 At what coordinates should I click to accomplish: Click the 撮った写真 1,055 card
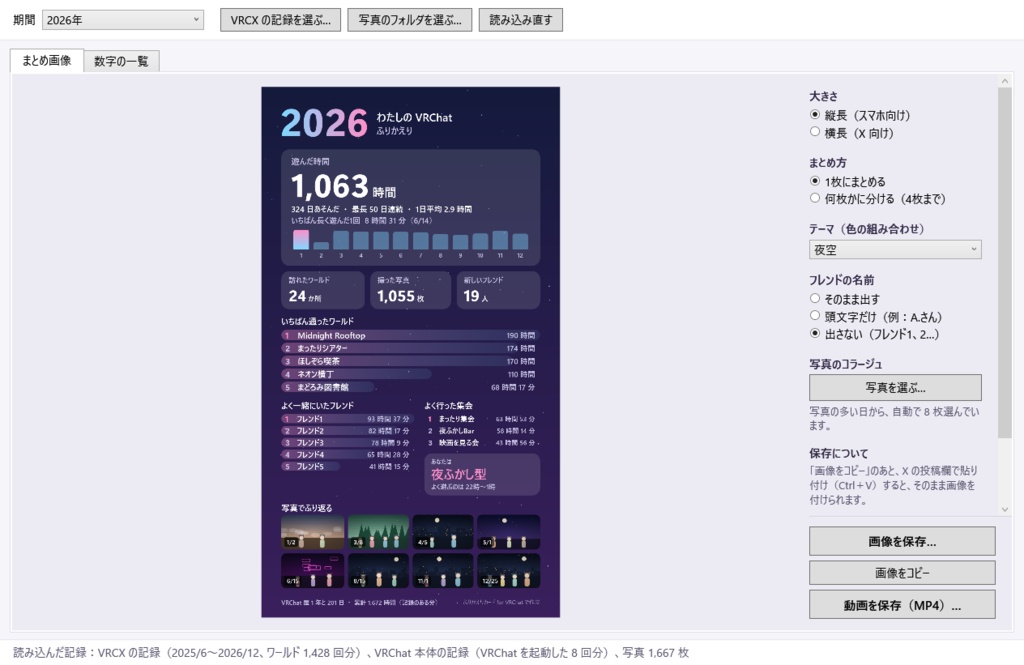[x=410, y=290]
